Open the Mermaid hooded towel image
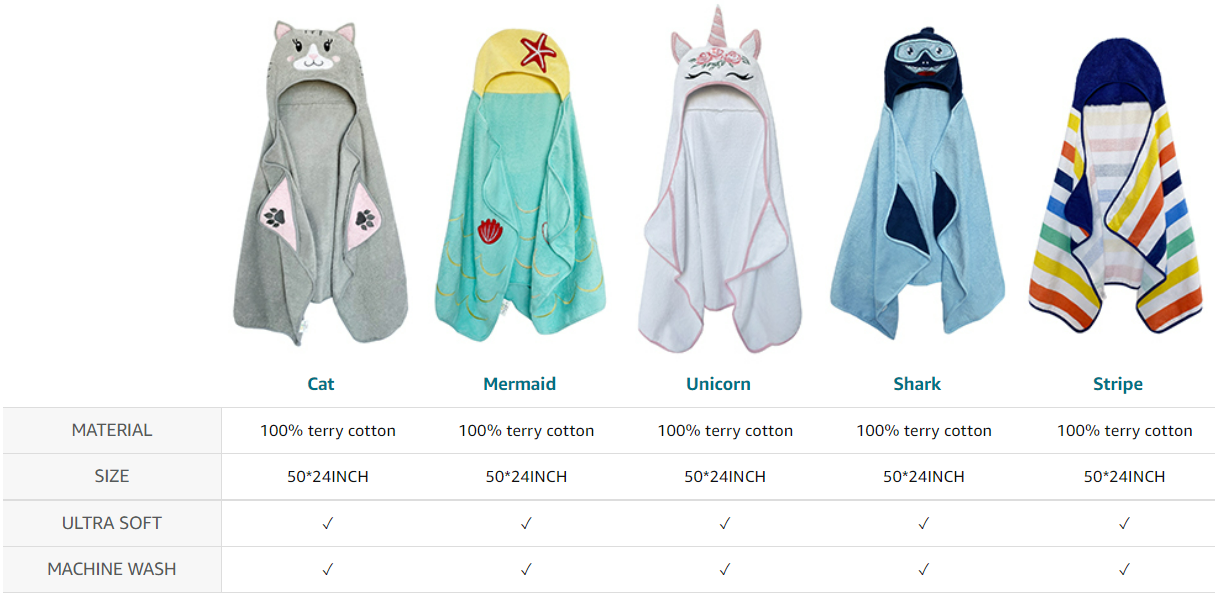1216x599 pixels. (520, 185)
